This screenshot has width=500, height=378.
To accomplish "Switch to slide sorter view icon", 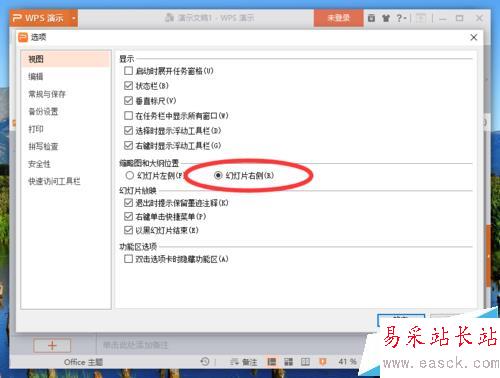I will (288, 362).
